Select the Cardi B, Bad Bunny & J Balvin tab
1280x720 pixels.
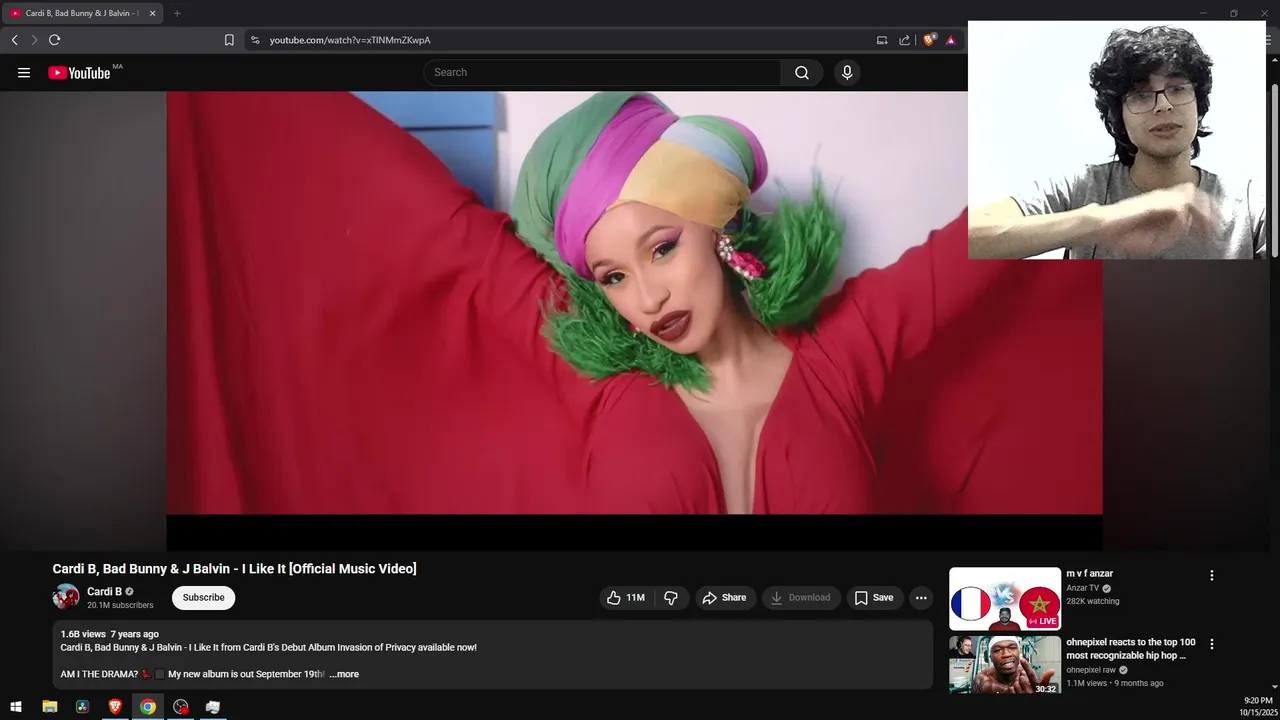(x=82, y=13)
